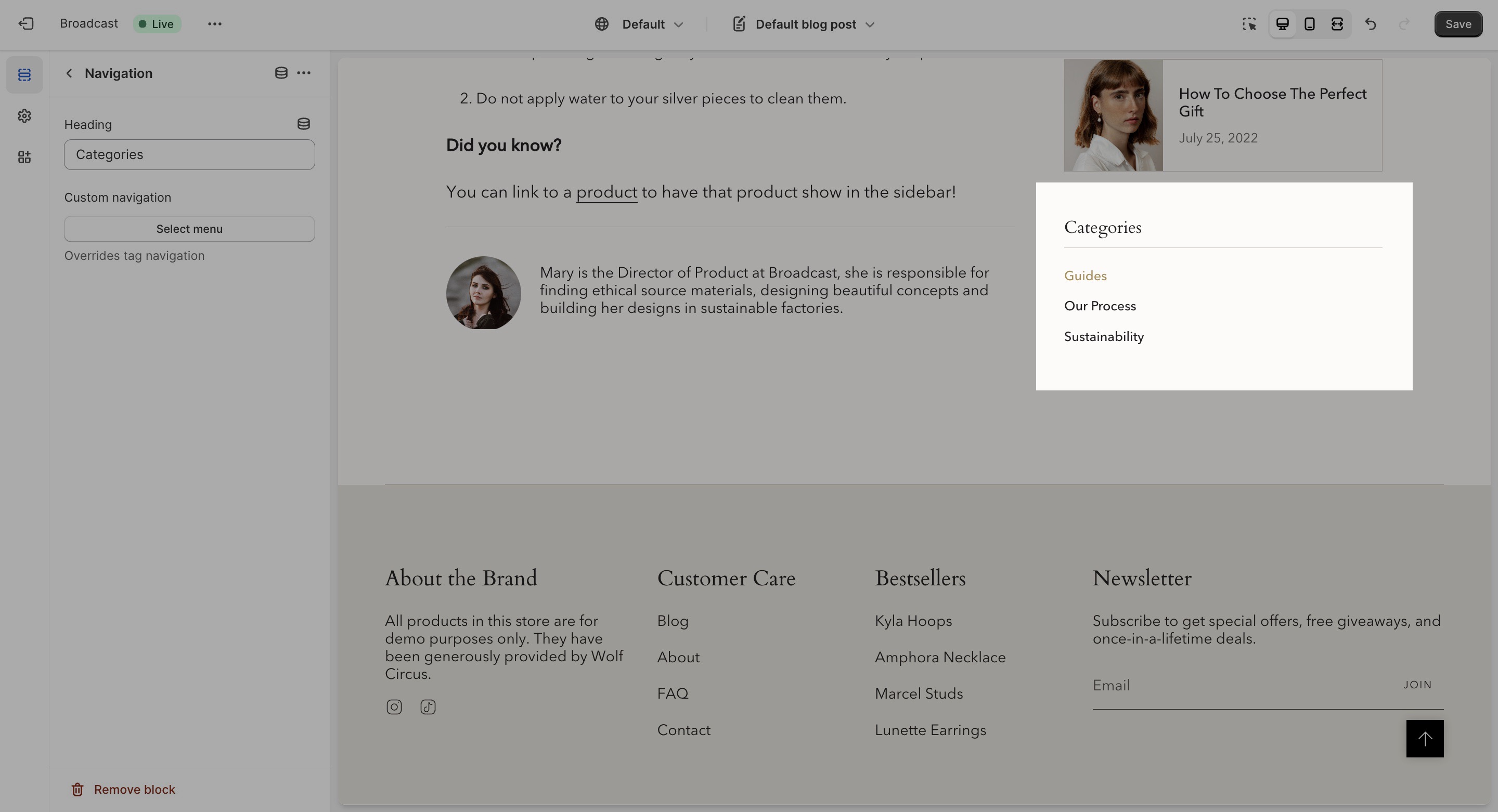Open the App embeds icon
Image resolution: width=1498 pixels, height=812 pixels.
(x=24, y=158)
